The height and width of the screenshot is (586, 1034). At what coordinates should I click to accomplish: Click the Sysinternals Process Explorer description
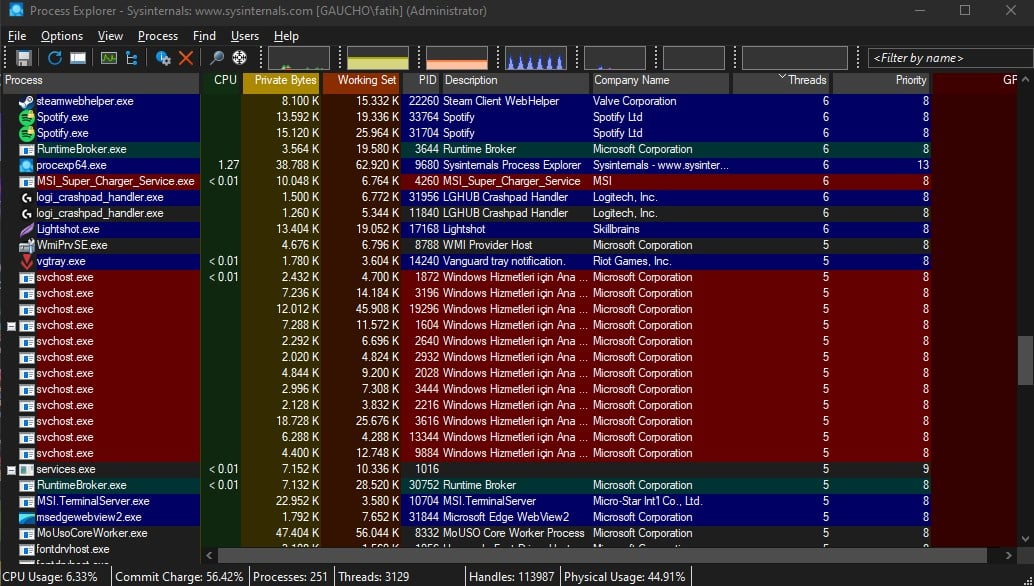[x=512, y=165]
